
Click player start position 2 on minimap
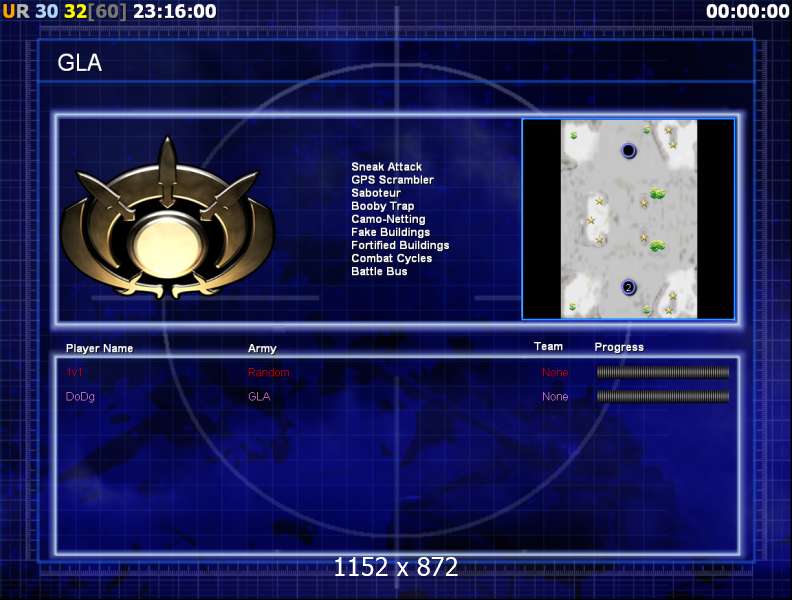point(628,287)
